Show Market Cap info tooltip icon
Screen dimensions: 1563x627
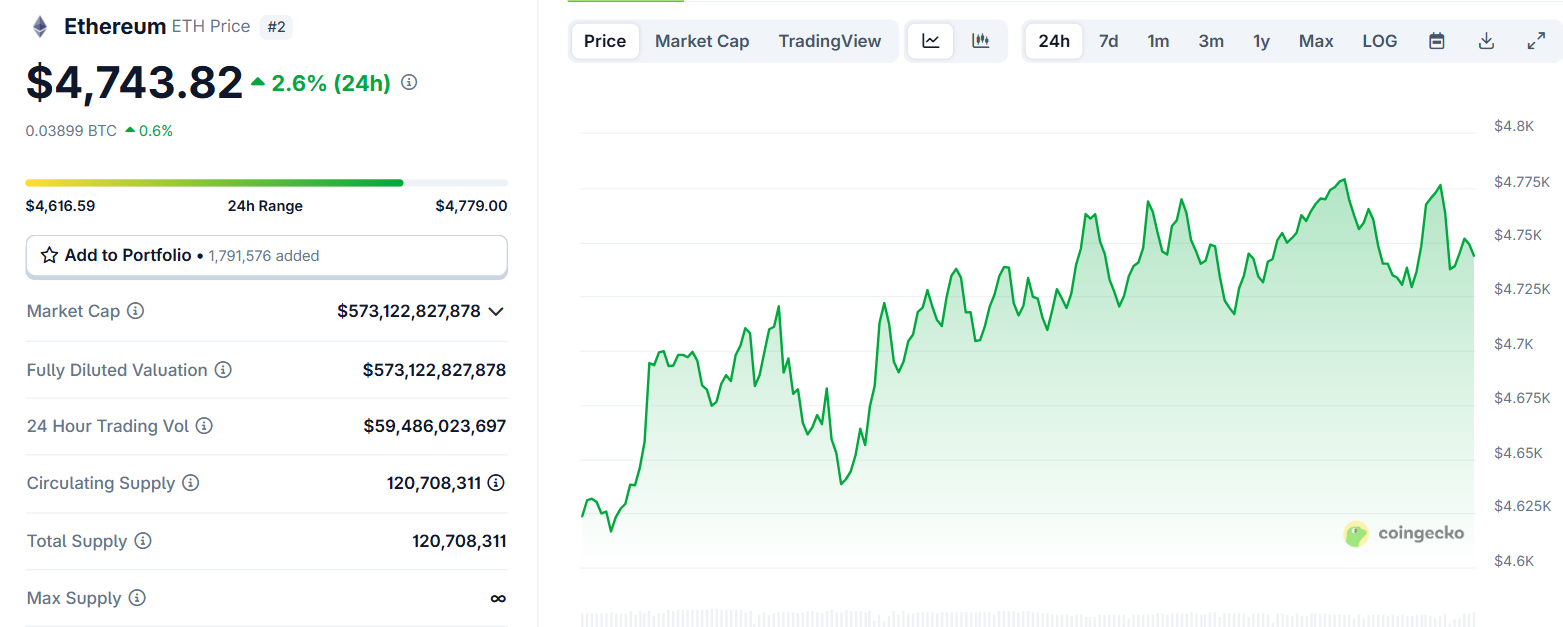pos(136,311)
